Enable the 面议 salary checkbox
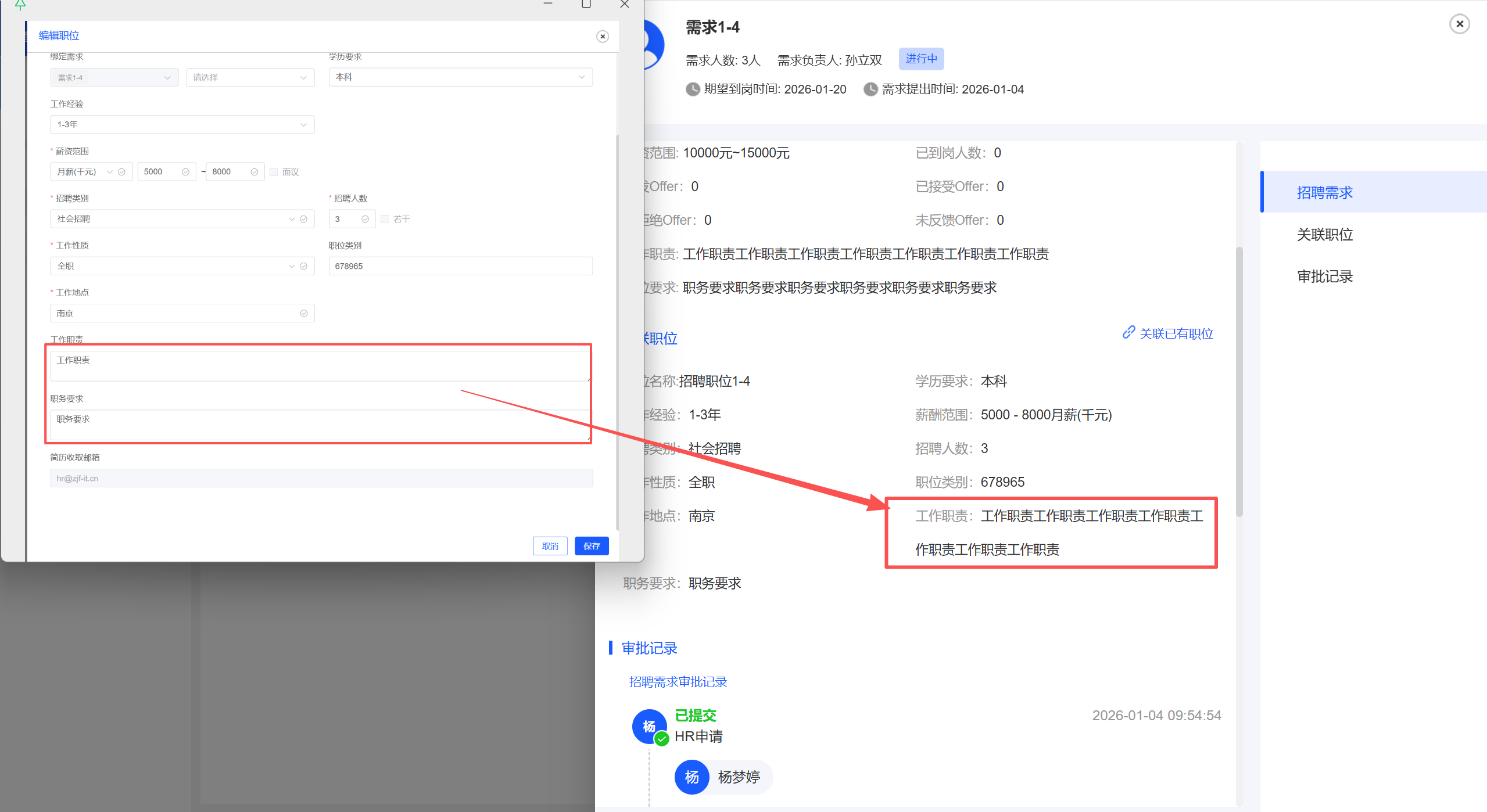Viewport: 1487px width, 812px height. point(274,172)
